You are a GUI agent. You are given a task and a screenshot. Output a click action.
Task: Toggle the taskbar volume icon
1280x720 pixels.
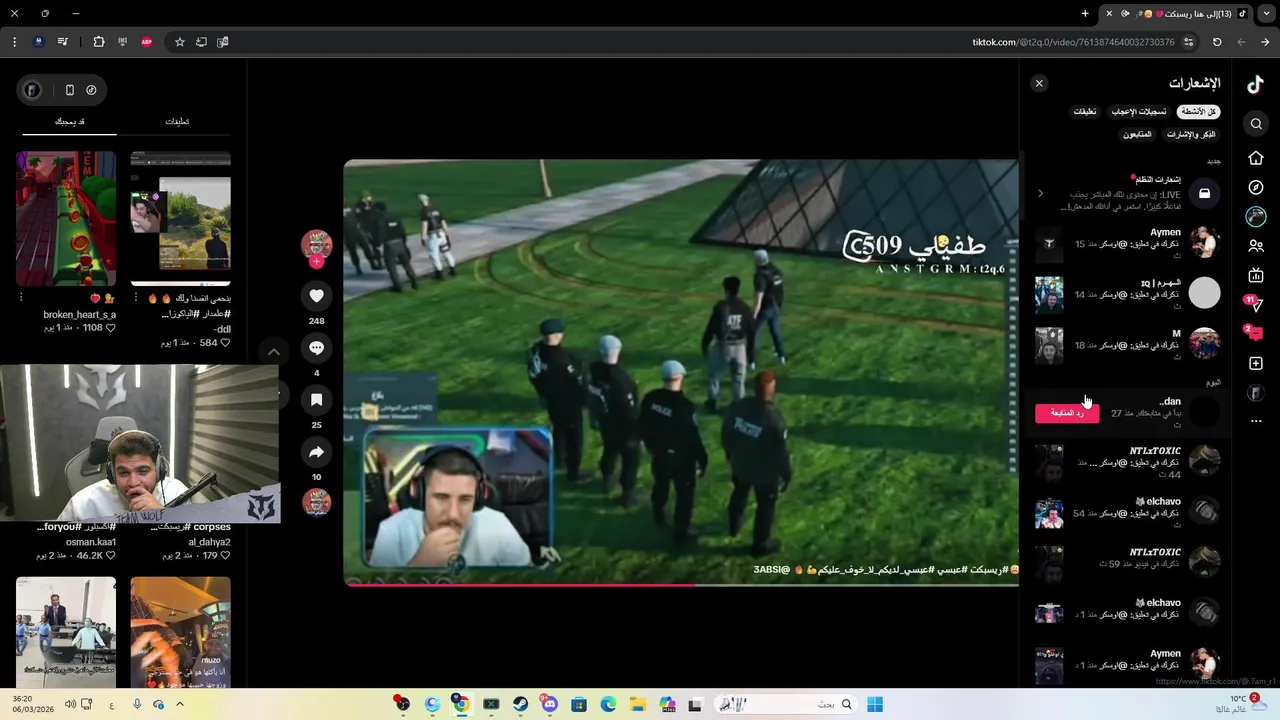tap(70, 704)
